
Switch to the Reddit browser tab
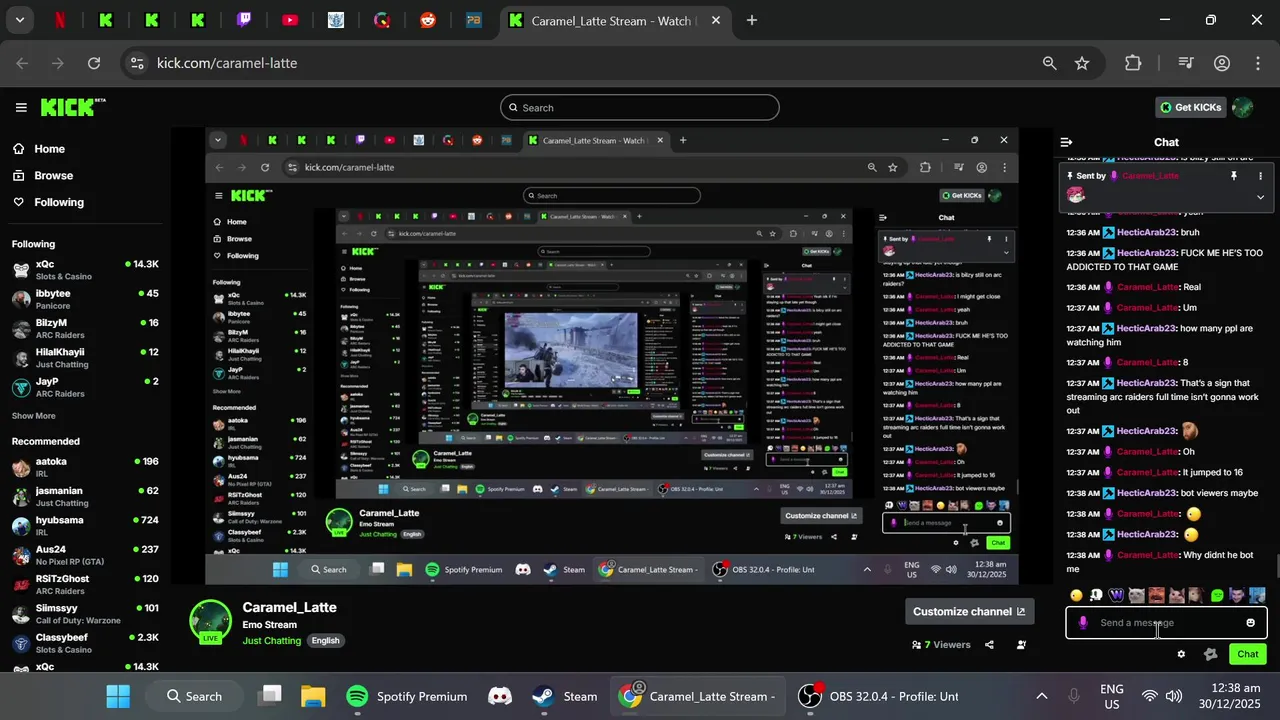(x=428, y=20)
